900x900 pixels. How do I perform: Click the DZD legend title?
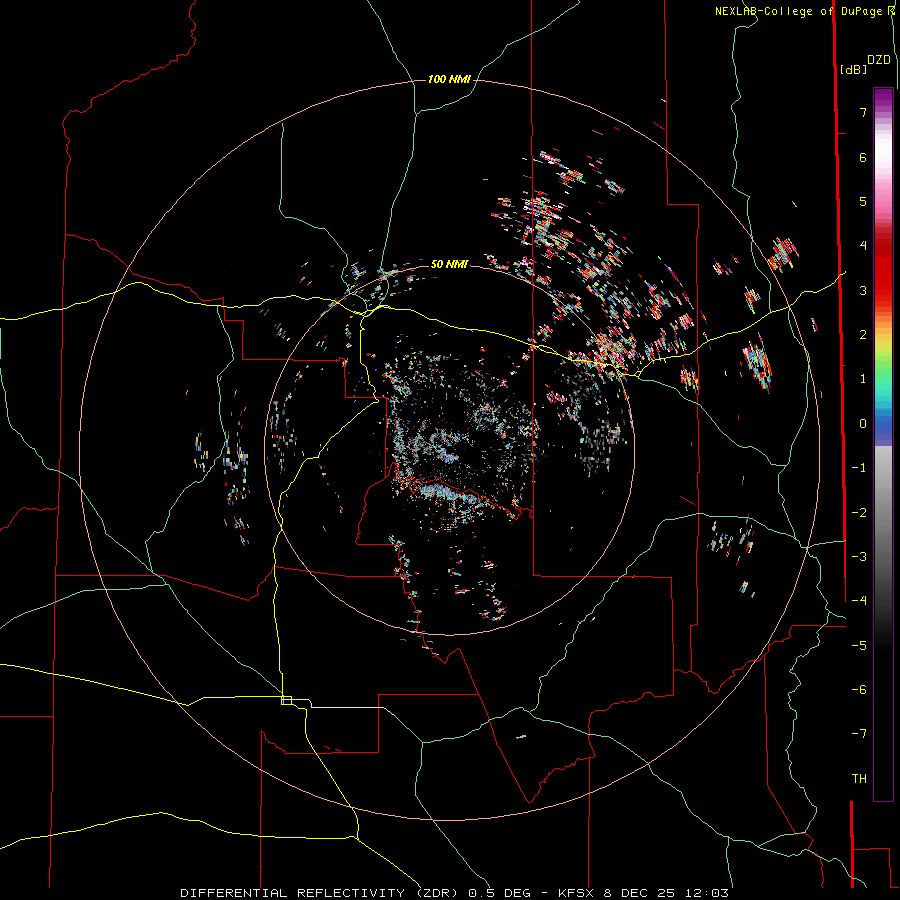tap(879, 60)
